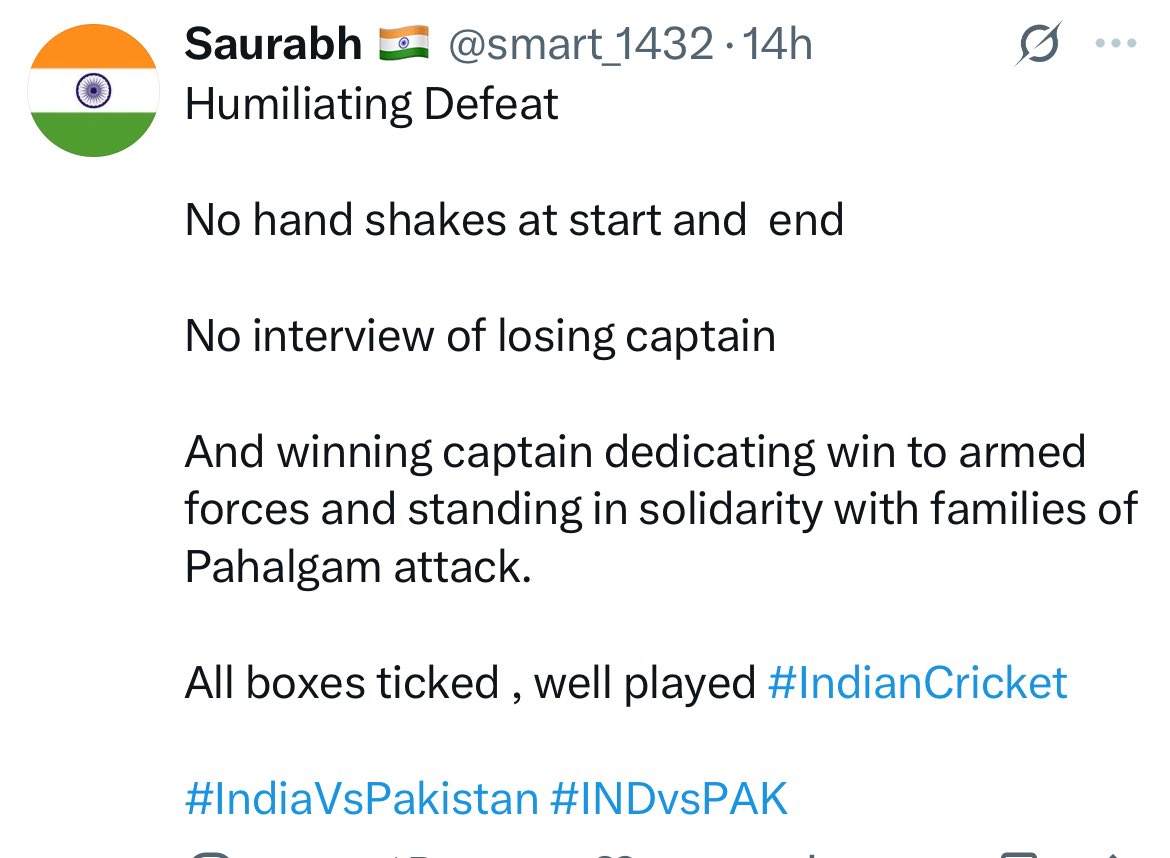Open the #IndianCricket hashtag

(917, 683)
